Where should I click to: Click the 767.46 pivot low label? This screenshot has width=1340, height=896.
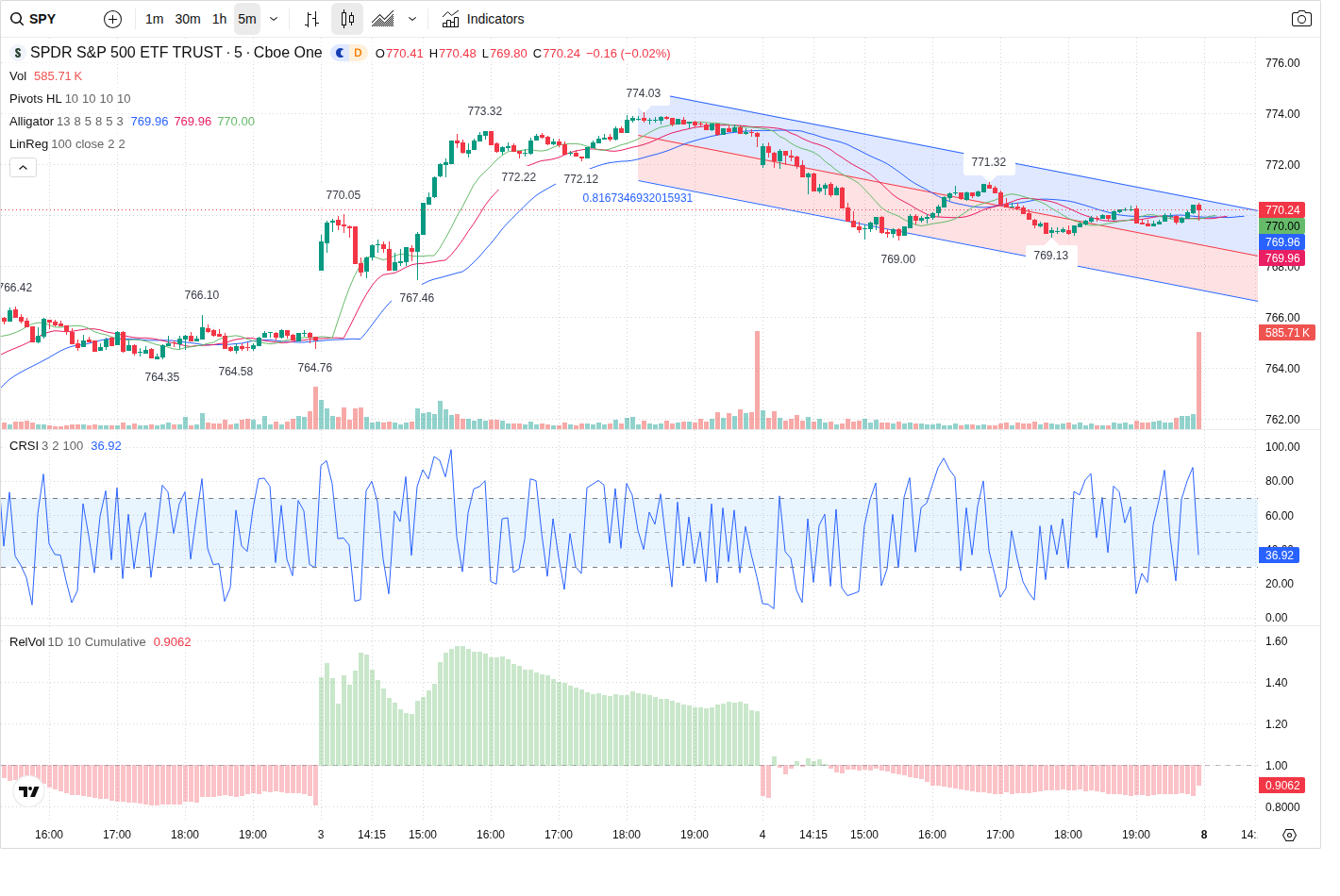(x=417, y=298)
